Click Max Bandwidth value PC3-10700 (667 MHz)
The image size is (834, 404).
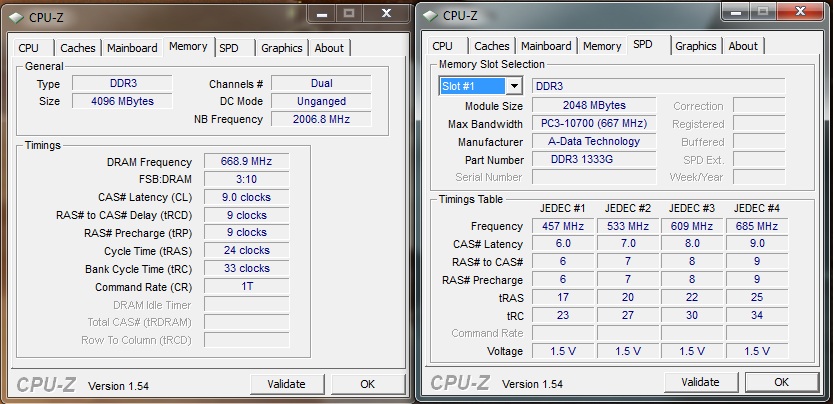(x=594, y=124)
